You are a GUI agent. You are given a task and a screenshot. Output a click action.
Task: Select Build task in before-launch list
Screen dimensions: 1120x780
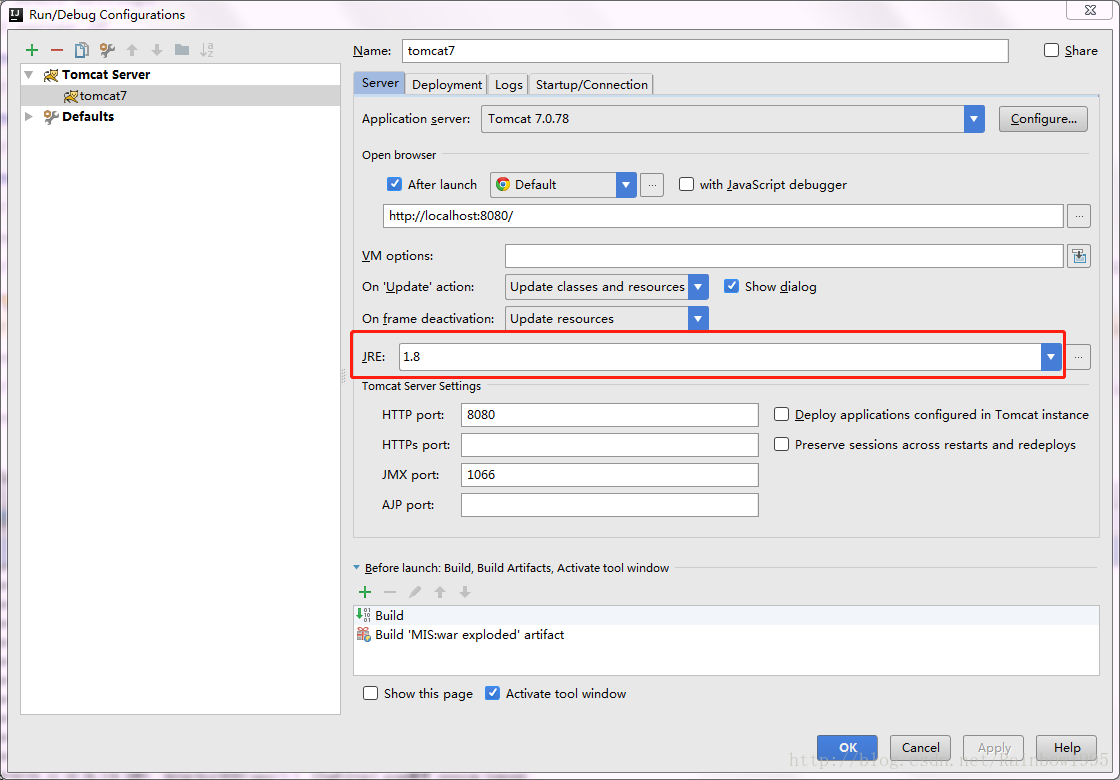pyautogui.click(x=726, y=615)
